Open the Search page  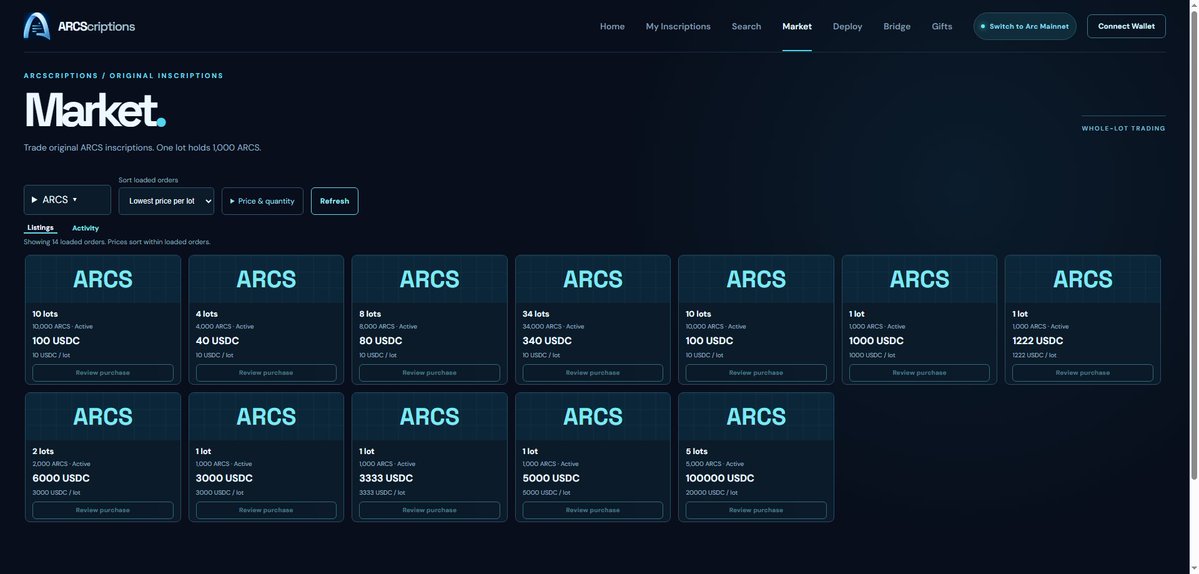[x=746, y=26]
